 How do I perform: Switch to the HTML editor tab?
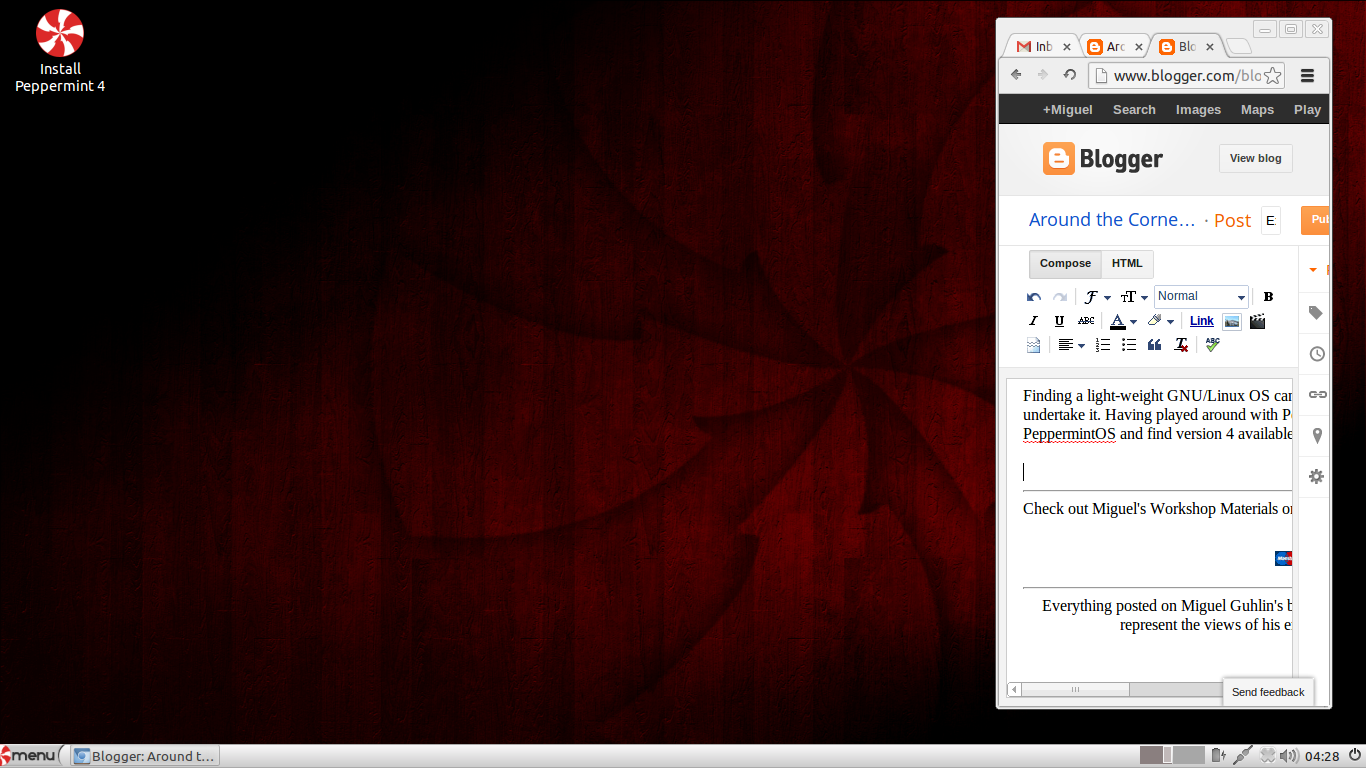tap(1127, 264)
